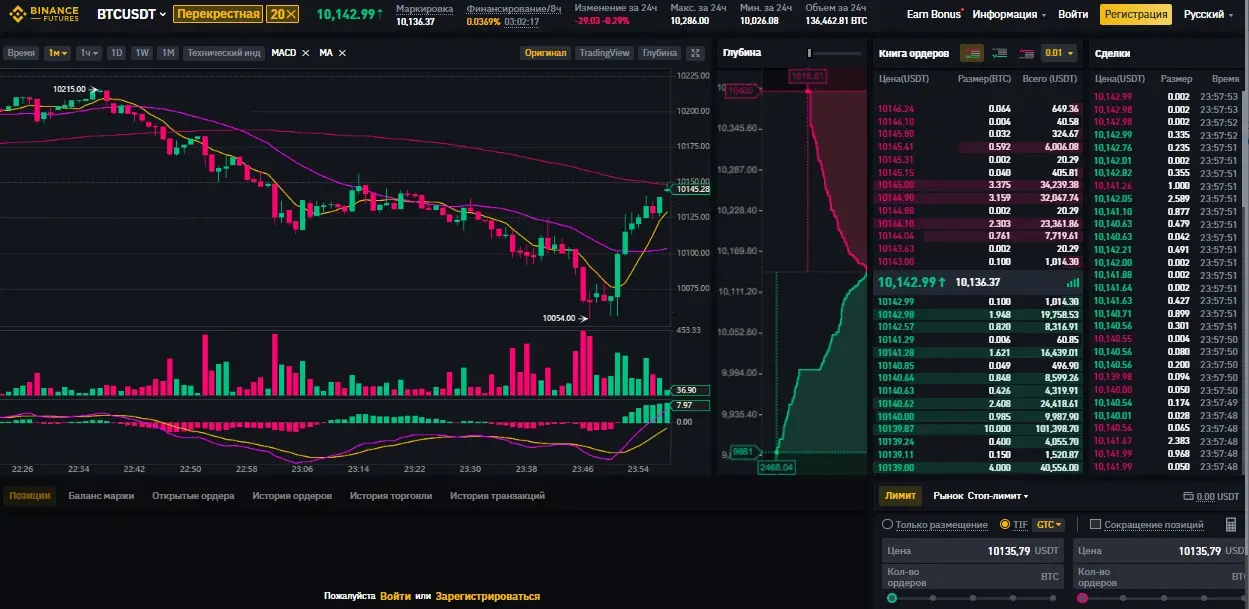The width and height of the screenshot is (1249, 609).
Task: Show both bids and asks in order book
Action: tap(971, 53)
